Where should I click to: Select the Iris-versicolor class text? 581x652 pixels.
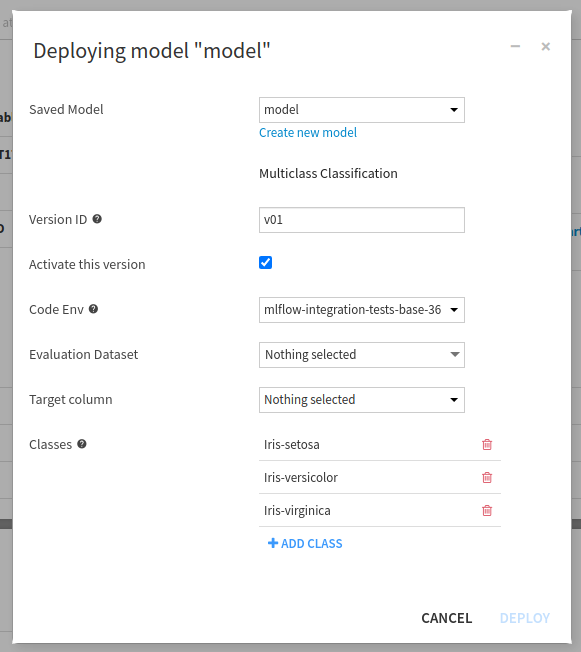pos(301,477)
